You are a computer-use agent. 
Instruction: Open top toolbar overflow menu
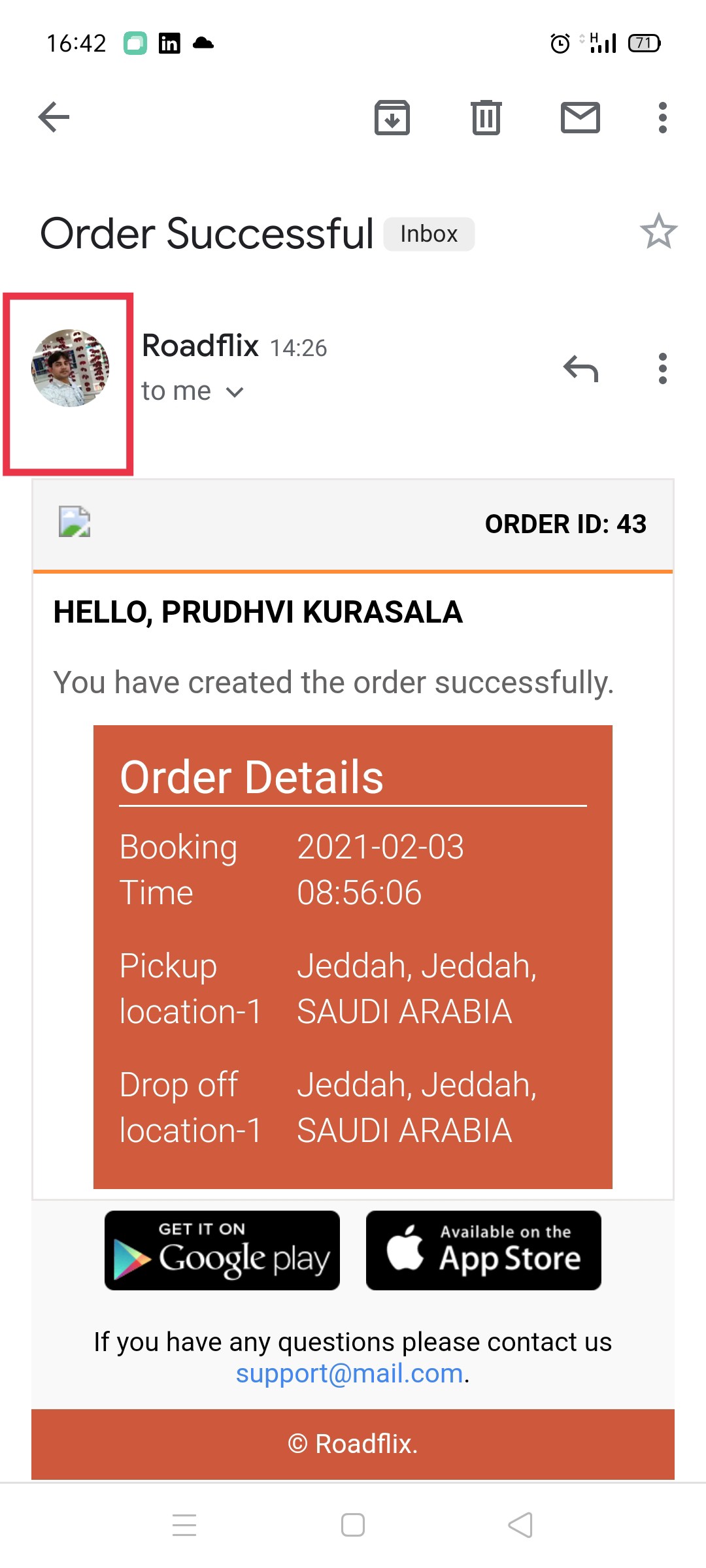(x=662, y=118)
